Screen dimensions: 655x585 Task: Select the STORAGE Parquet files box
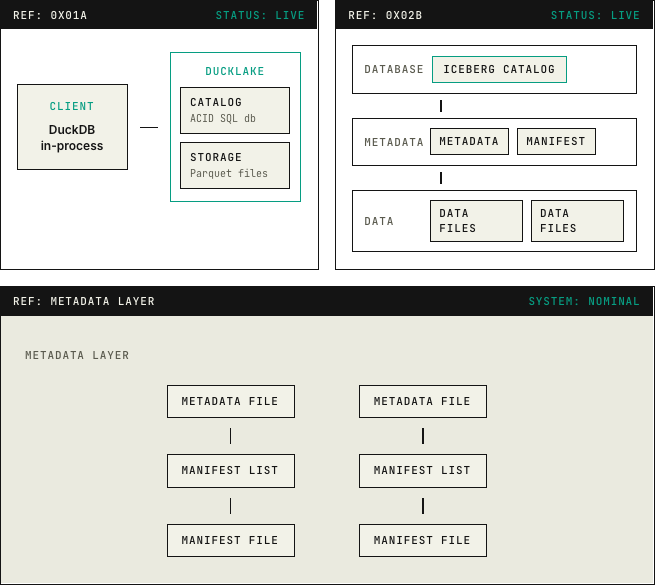(235, 165)
